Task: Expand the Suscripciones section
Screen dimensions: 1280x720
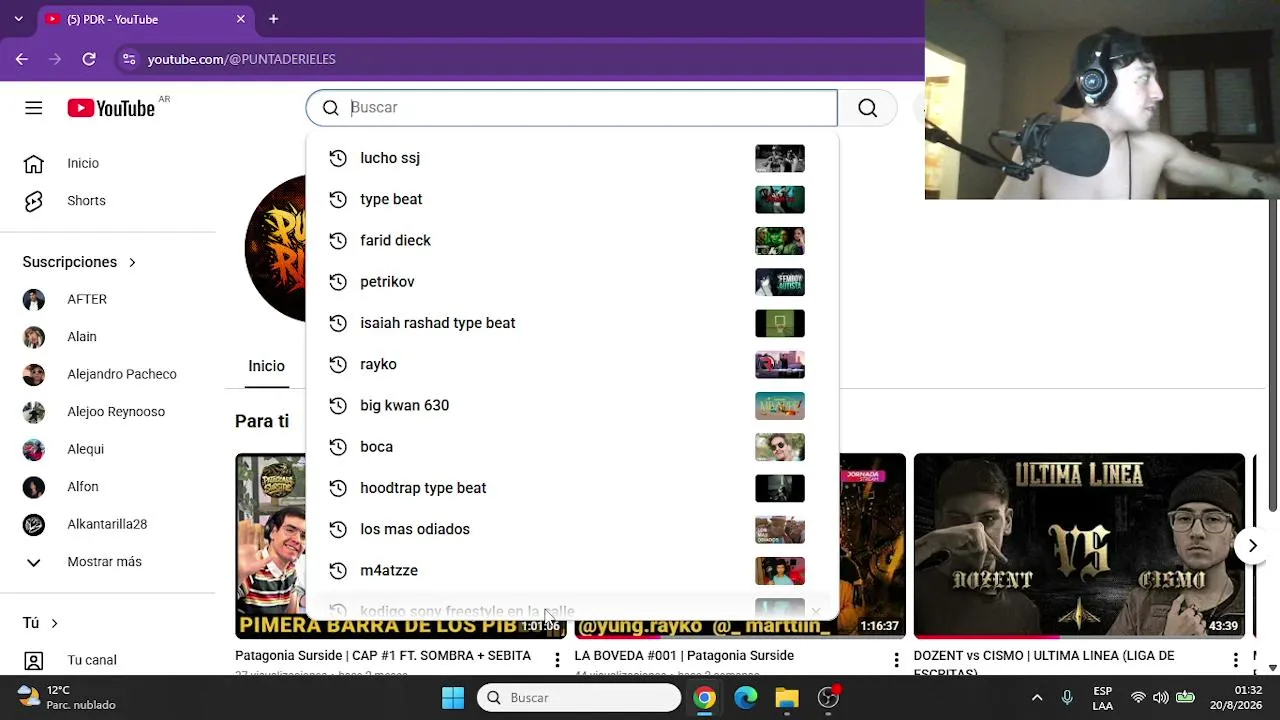Action: [79, 262]
